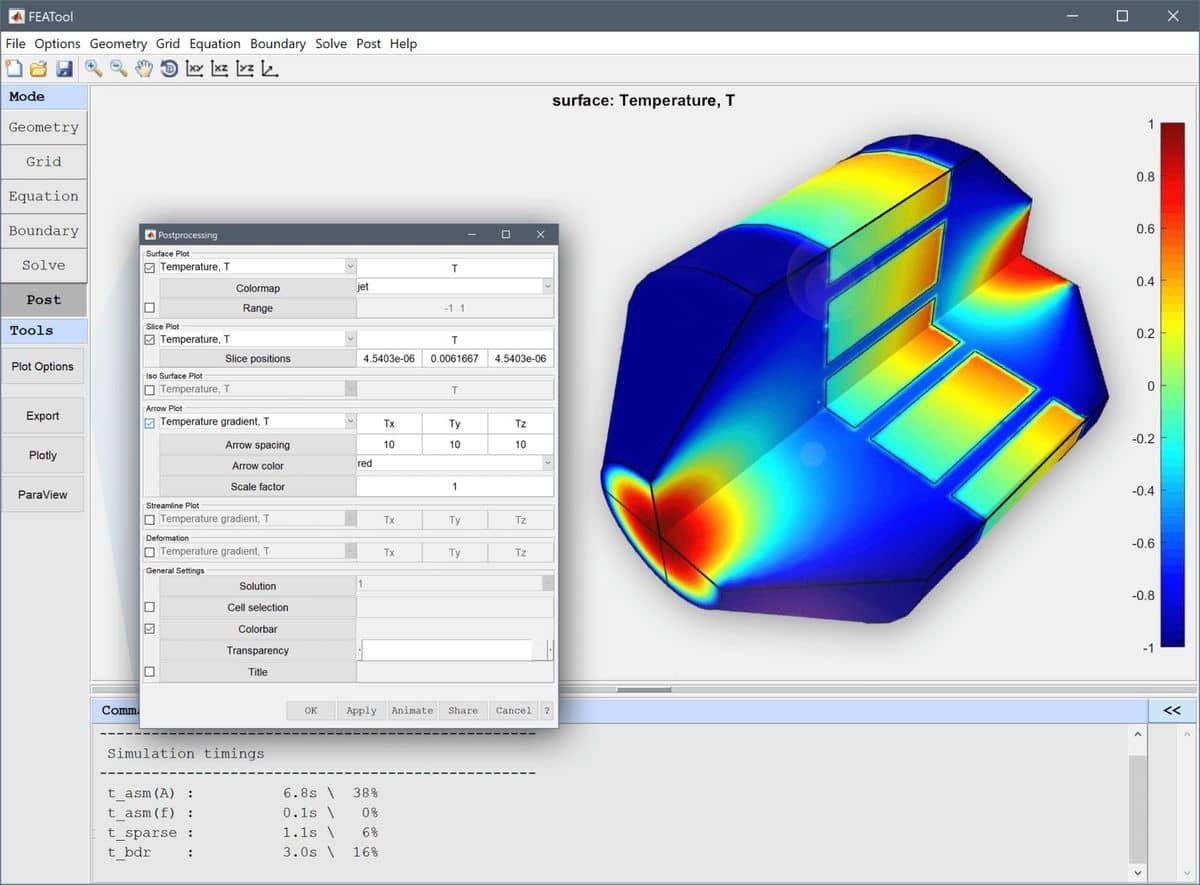Click the Scale factor input field
Viewport: 1200px width, 885px height.
[455, 487]
